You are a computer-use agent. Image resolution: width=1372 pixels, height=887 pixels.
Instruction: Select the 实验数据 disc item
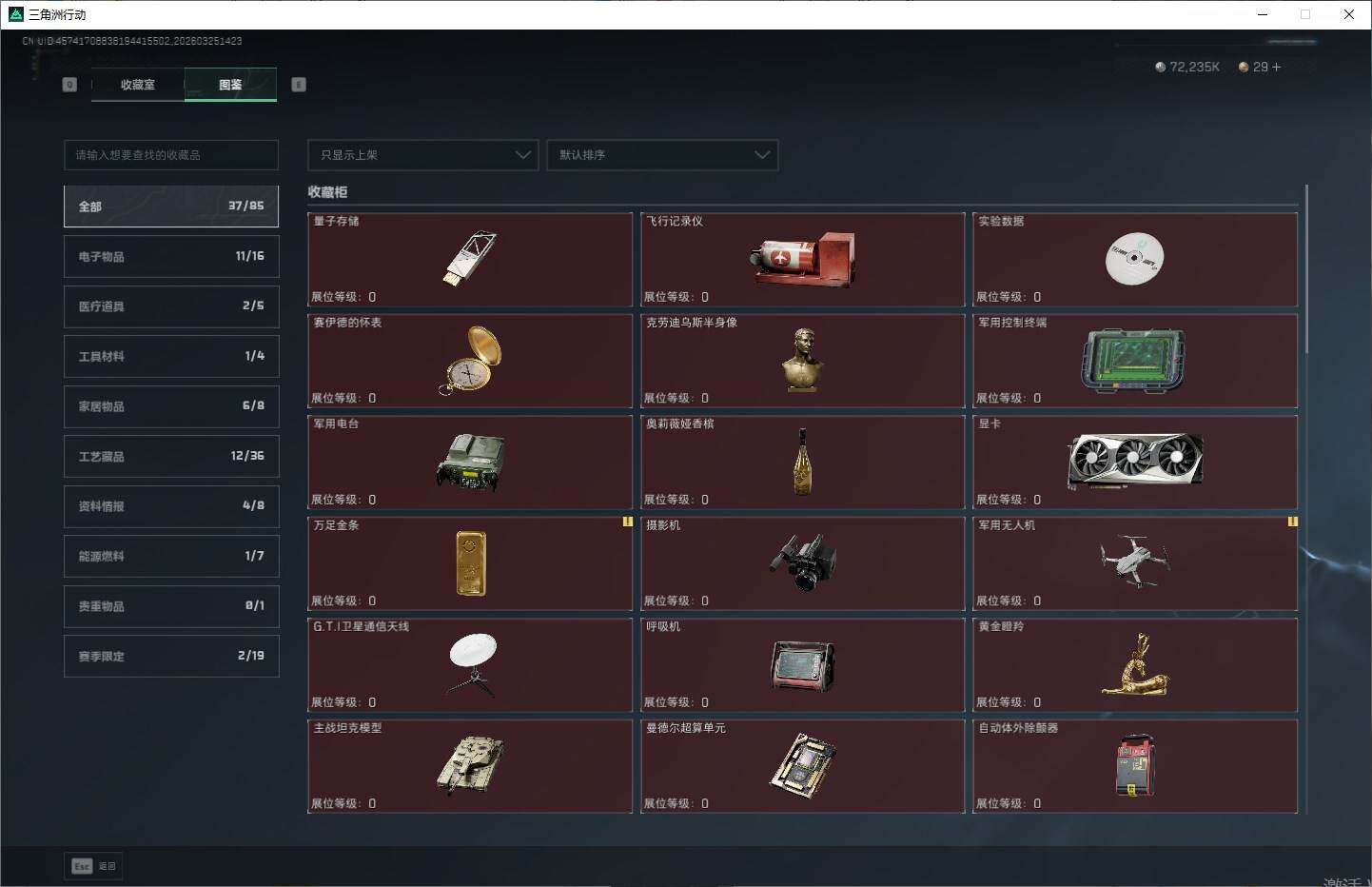point(1135,259)
